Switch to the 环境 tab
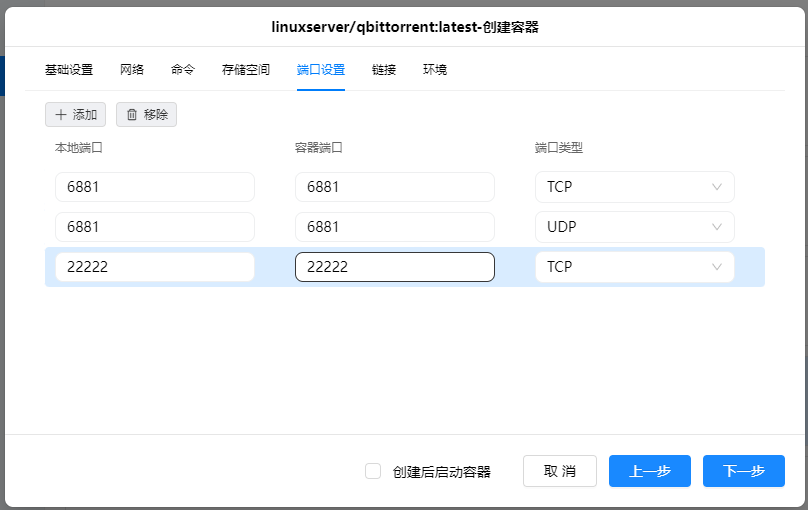Screen dimensions: 808x510 pos(435,70)
